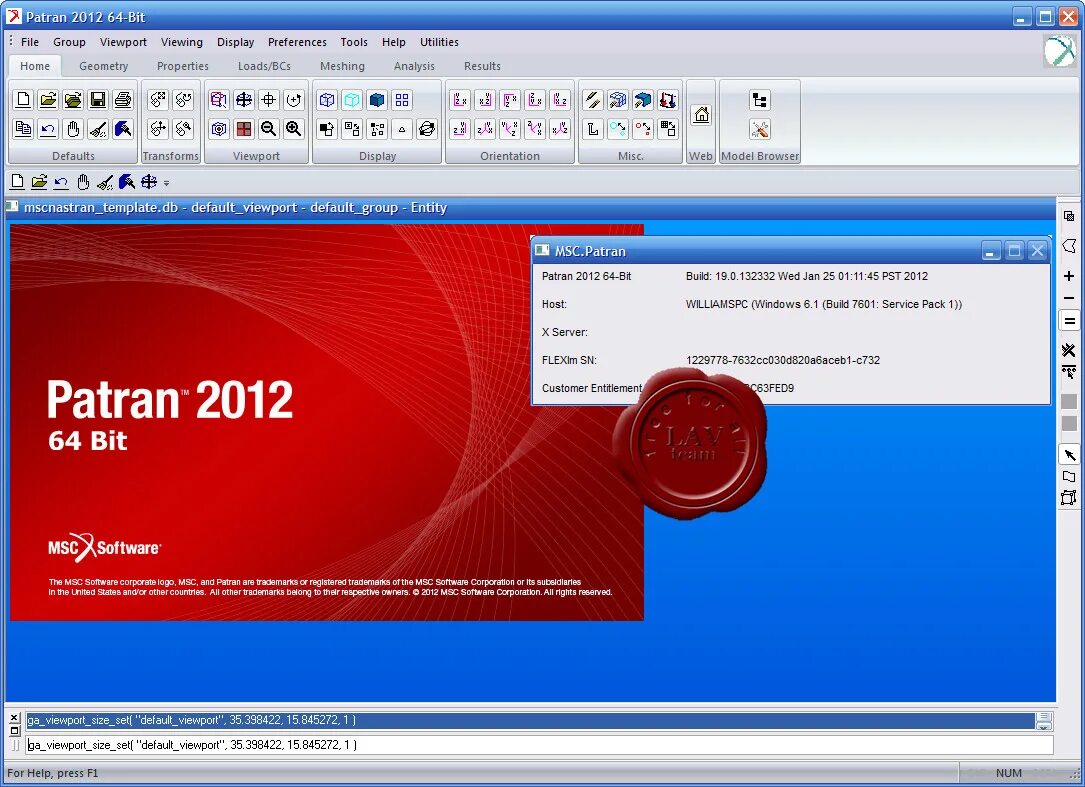Click the undo arrow in quick access toolbar
This screenshot has height=787, width=1085.
pos(61,182)
